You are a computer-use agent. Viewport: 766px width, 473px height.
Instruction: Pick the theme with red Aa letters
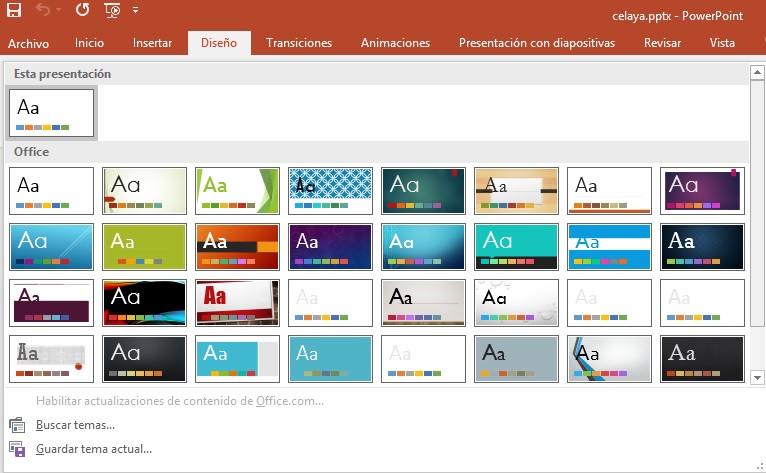[237, 303]
